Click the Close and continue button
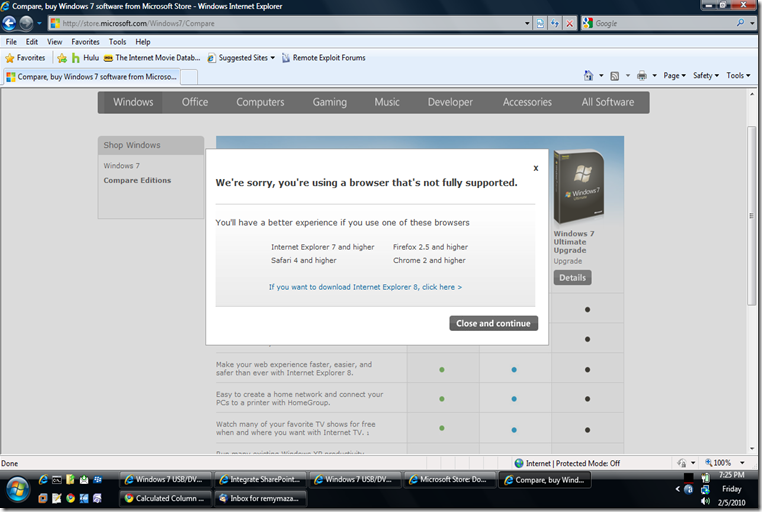The image size is (762, 512). (x=493, y=324)
